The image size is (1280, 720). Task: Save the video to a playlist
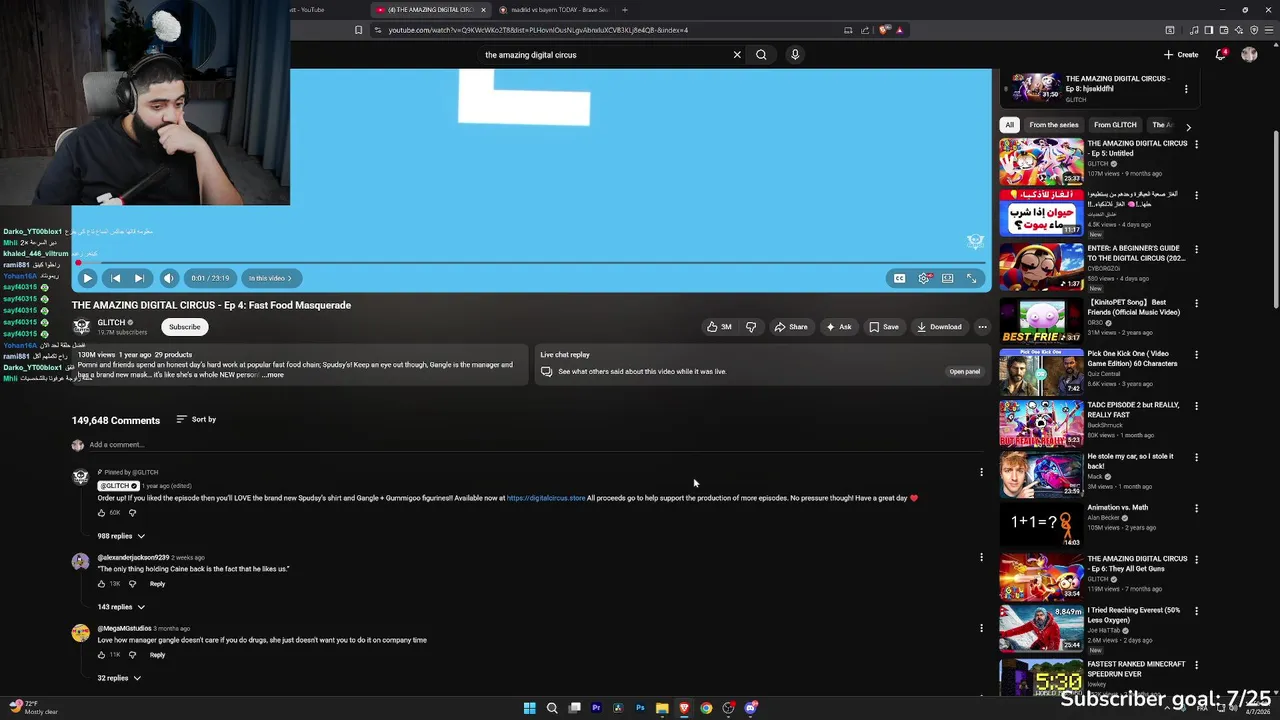(883, 327)
